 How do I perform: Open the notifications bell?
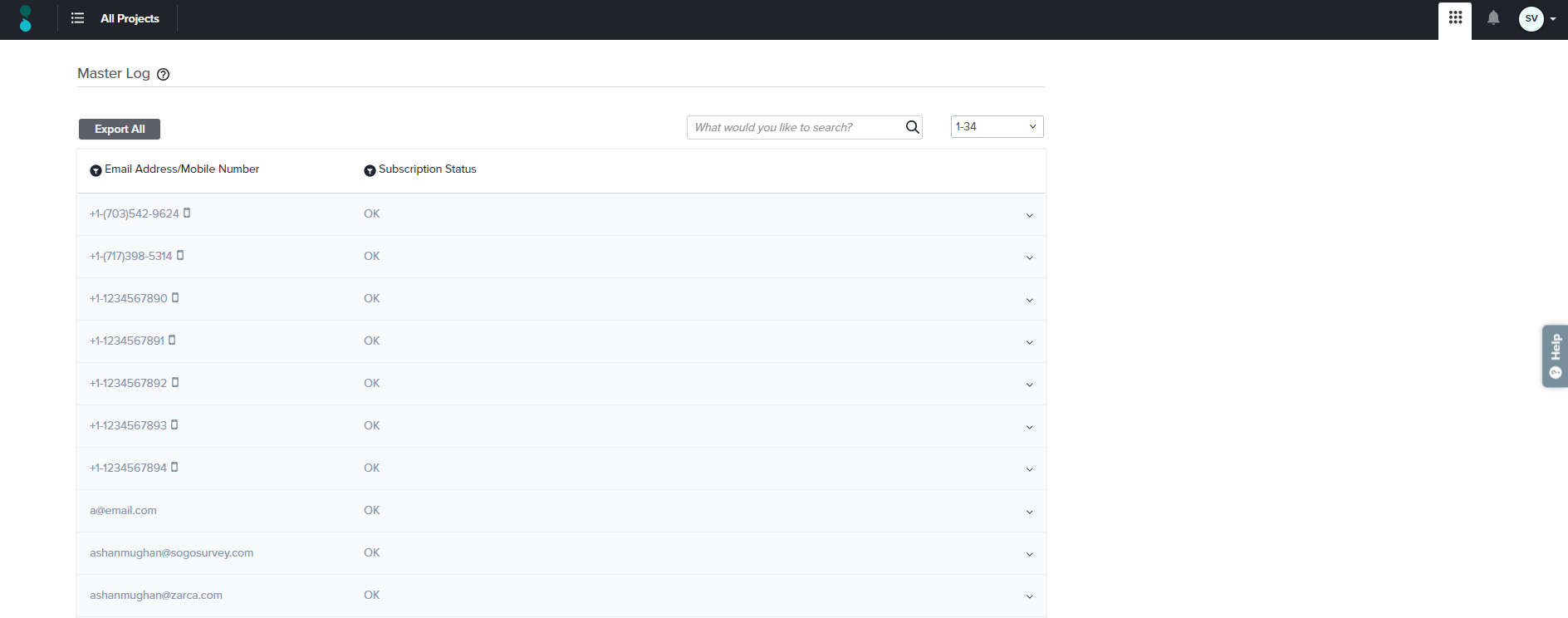click(1493, 18)
